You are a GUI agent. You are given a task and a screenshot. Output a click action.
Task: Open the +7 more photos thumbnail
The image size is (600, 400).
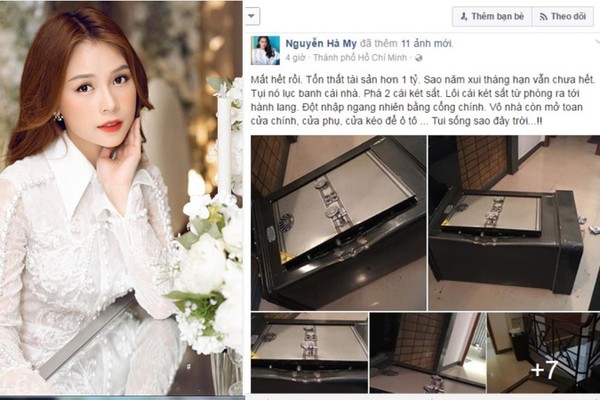click(x=543, y=353)
